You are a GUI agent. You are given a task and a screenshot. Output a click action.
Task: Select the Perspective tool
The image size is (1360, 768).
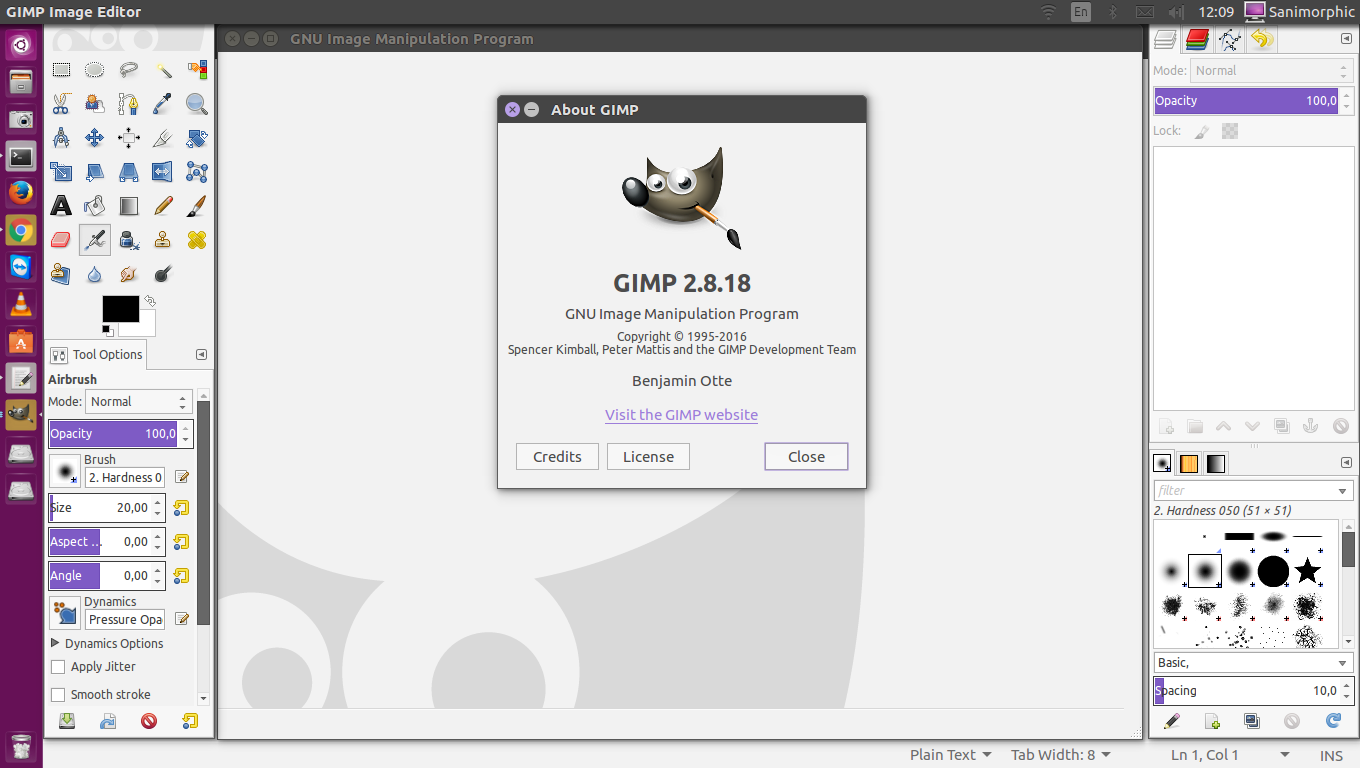click(129, 172)
